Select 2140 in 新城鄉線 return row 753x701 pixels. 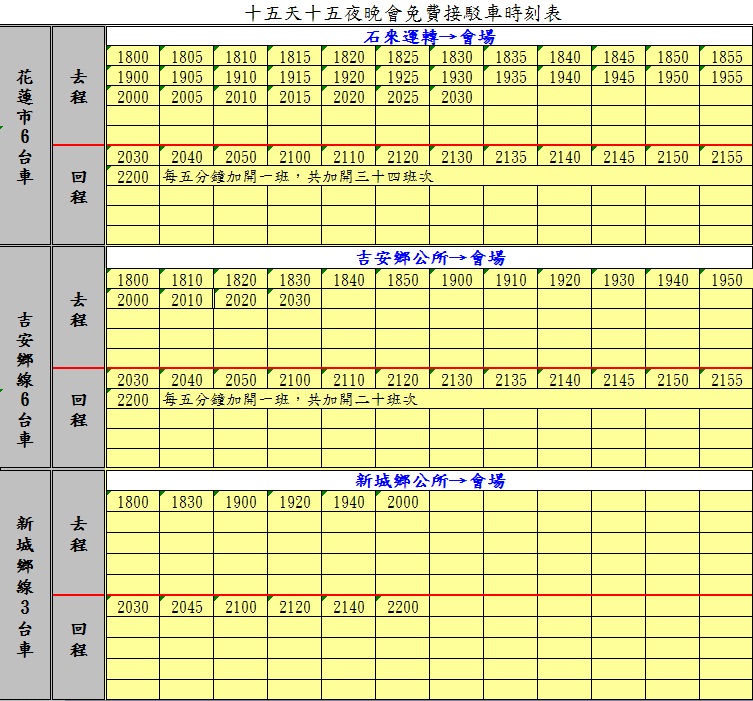click(349, 607)
